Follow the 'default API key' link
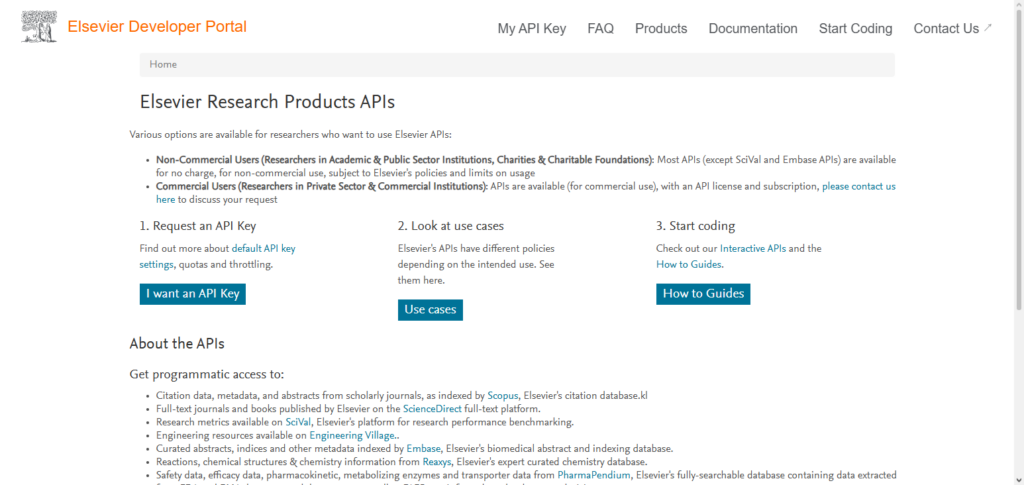Screen dimensions: 1024x485 point(263,248)
